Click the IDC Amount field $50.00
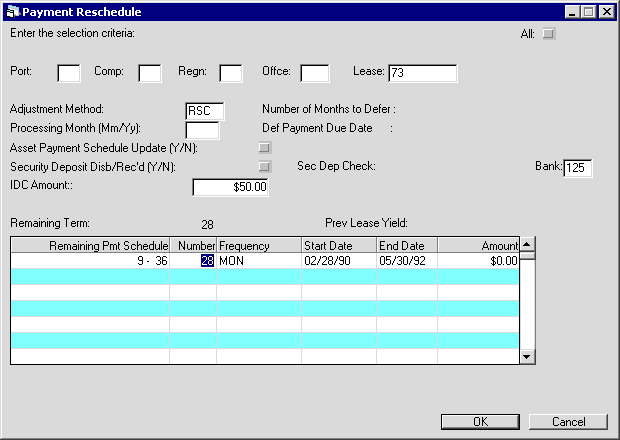 pos(231,187)
